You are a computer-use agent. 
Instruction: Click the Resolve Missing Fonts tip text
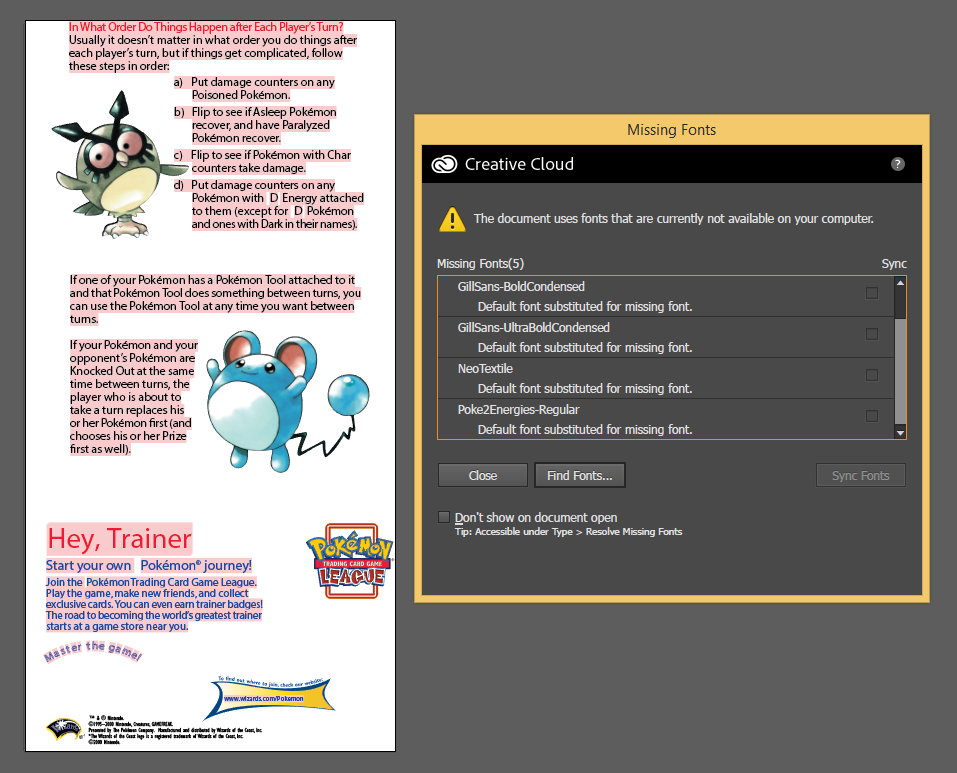click(x=568, y=532)
